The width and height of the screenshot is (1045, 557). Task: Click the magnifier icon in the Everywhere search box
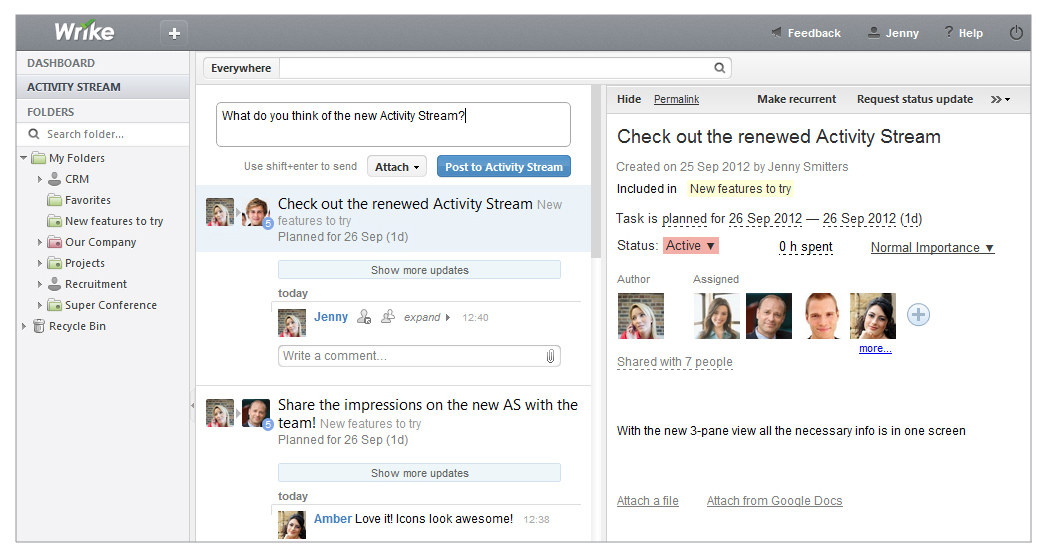(x=719, y=68)
